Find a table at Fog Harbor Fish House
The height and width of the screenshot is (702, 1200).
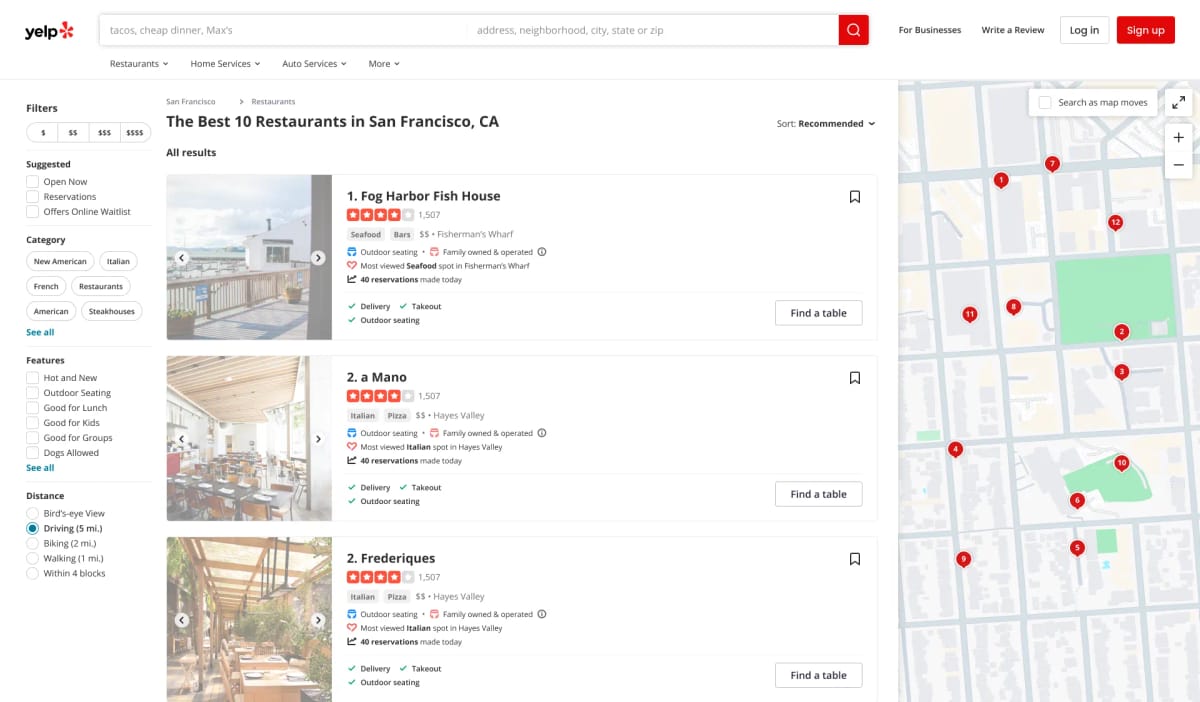click(x=818, y=313)
